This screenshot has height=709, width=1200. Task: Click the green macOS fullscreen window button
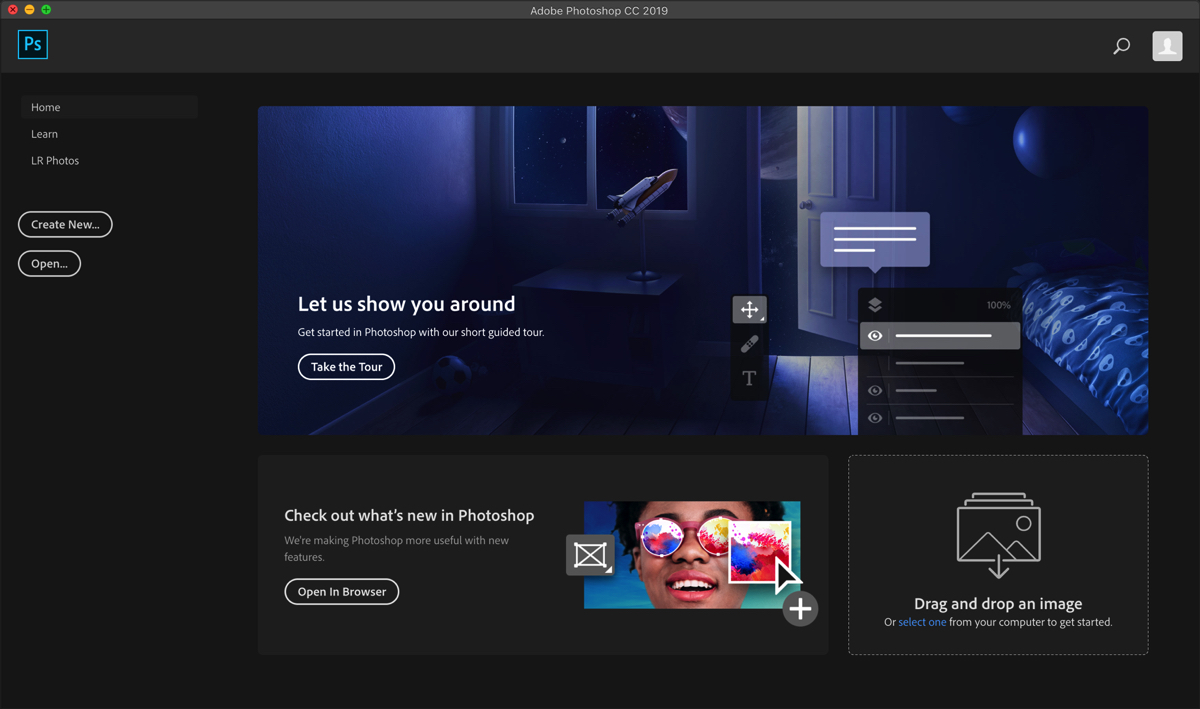click(46, 10)
